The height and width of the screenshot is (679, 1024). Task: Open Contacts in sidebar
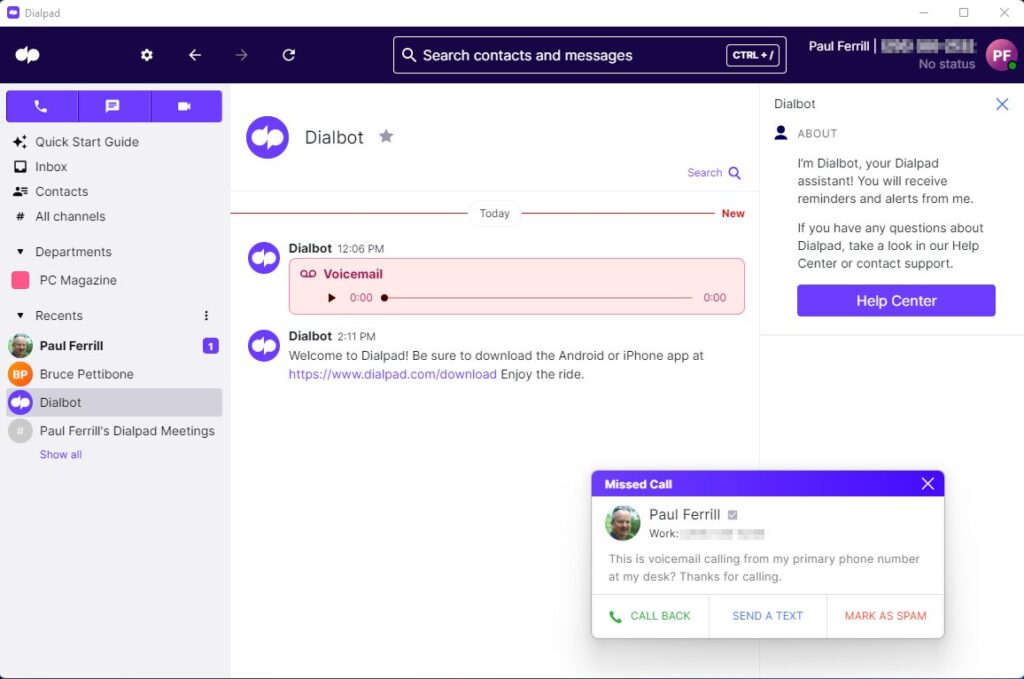61,191
